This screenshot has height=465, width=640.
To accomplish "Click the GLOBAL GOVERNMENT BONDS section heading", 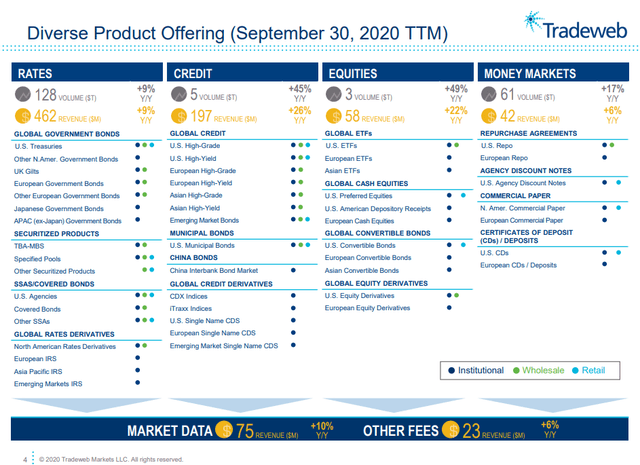I will (67, 134).
